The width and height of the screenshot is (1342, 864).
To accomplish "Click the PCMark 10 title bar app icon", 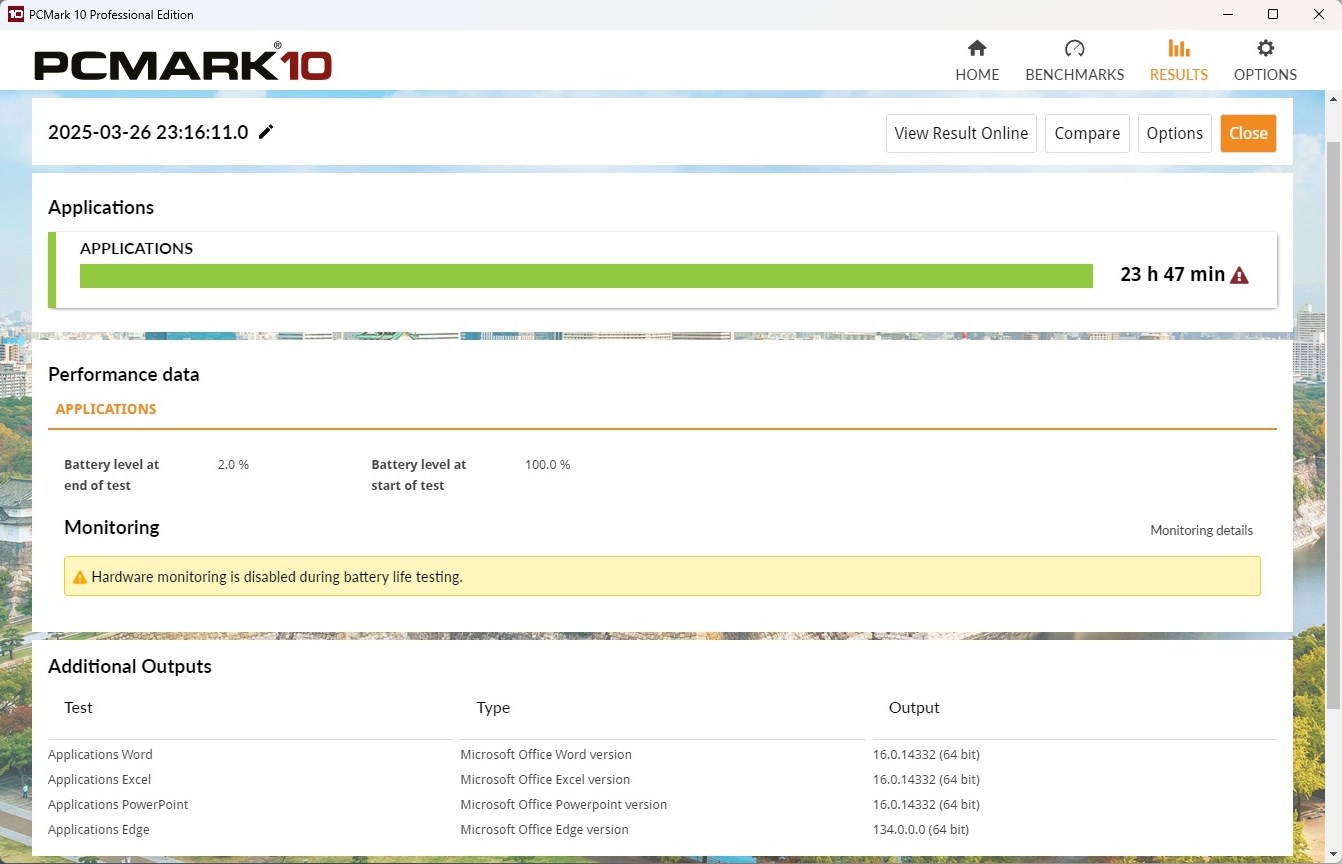I will click(x=15, y=14).
